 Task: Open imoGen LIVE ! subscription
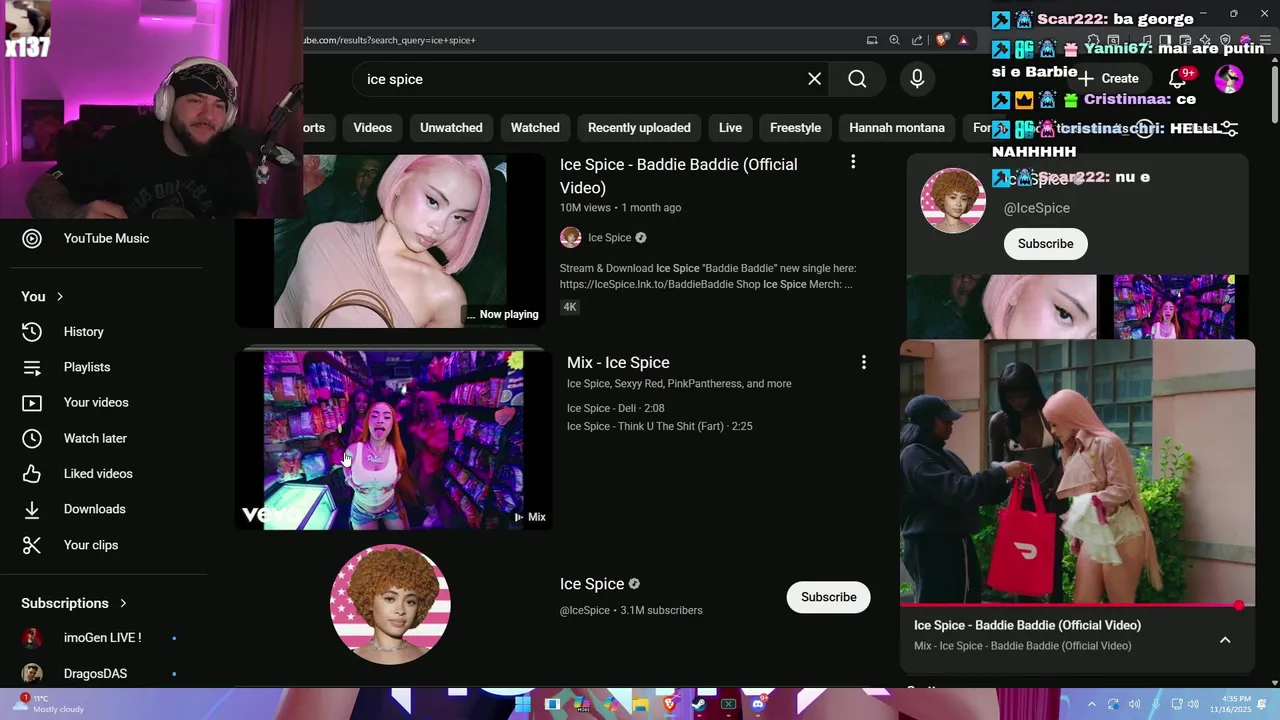pos(102,638)
